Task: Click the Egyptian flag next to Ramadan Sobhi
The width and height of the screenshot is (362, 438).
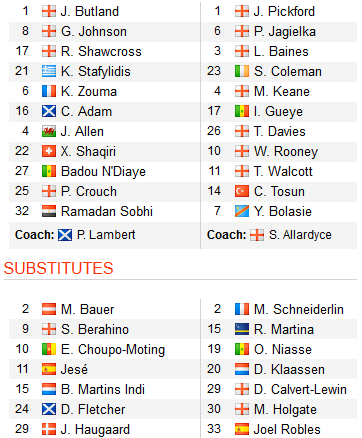Action: coord(49,211)
